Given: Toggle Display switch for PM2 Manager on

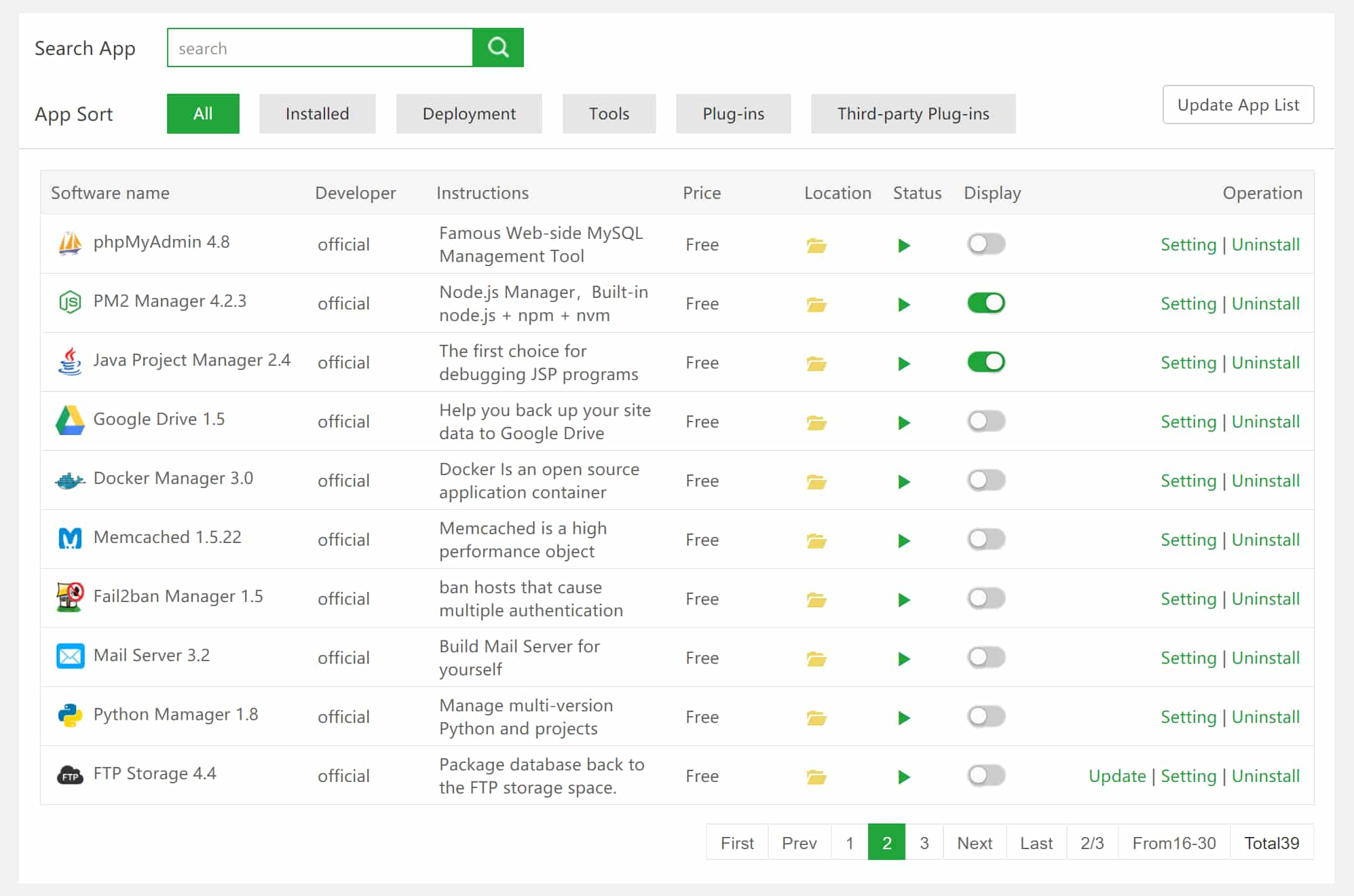Looking at the screenshot, I should pyautogui.click(x=985, y=303).
